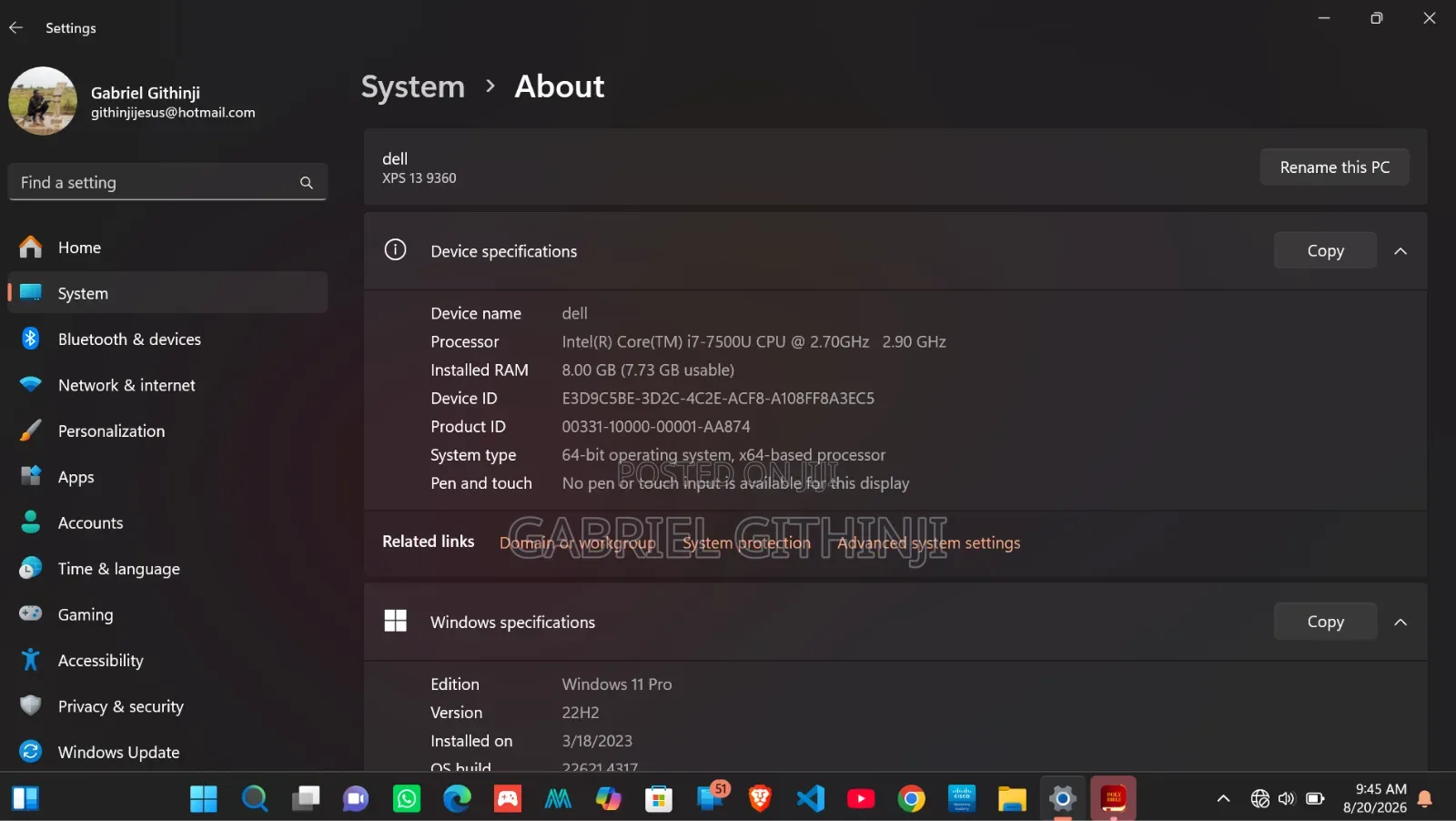Select System in the sidebar
Image resolution: width=1456 pixels, height=821 pixels.
pyautogui.click(x=167, y=293)
